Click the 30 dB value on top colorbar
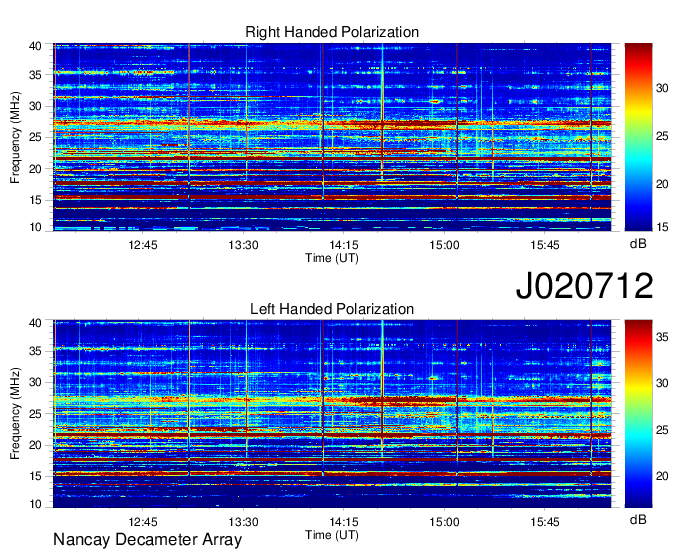Image resolution: width=680 pixels, height=552 pixels. (662, 88)
